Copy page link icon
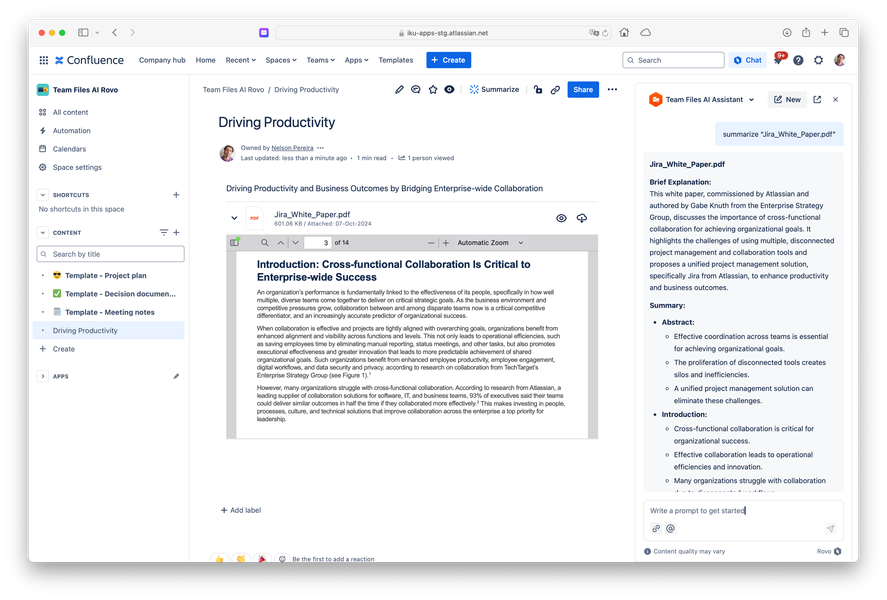 (556, 89)
